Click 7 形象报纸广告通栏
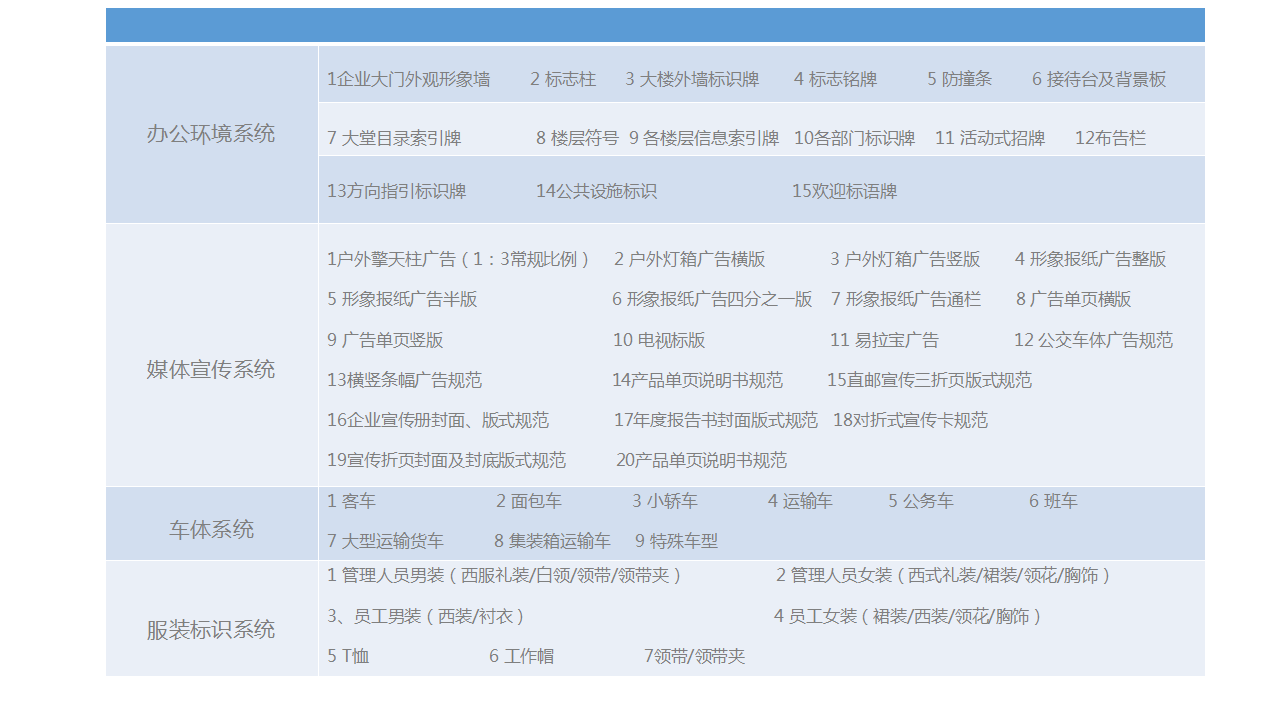 coord(906,300)
